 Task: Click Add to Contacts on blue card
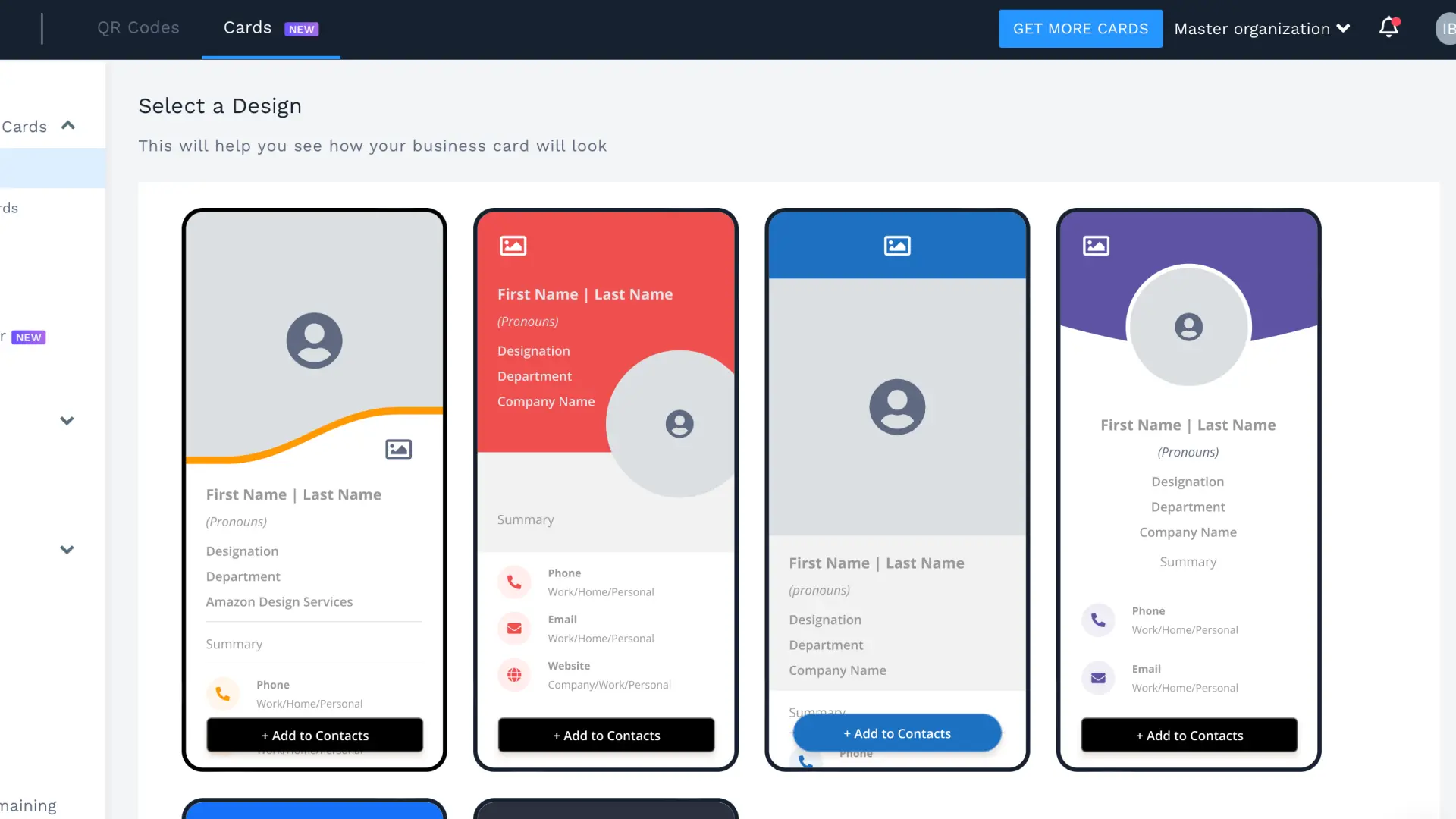coord(897,733)
